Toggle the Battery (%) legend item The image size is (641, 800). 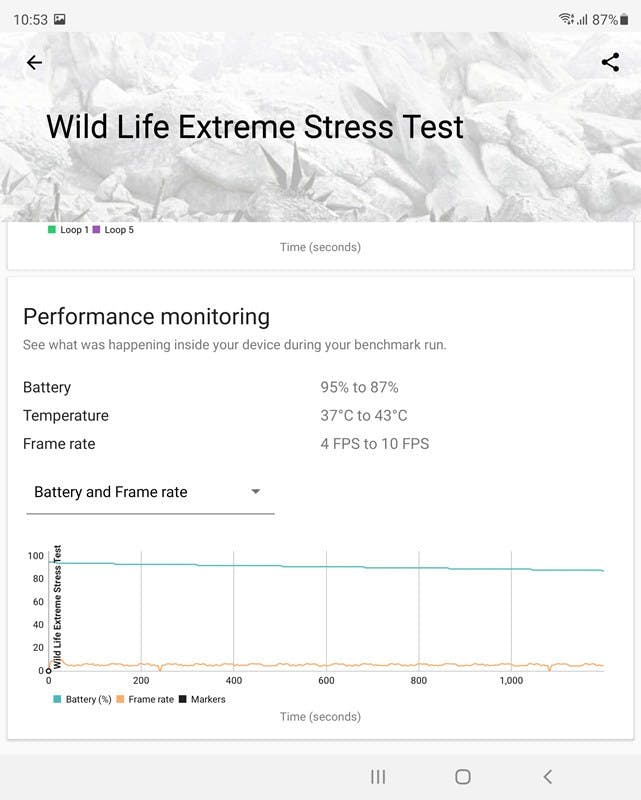click(87, 699)
